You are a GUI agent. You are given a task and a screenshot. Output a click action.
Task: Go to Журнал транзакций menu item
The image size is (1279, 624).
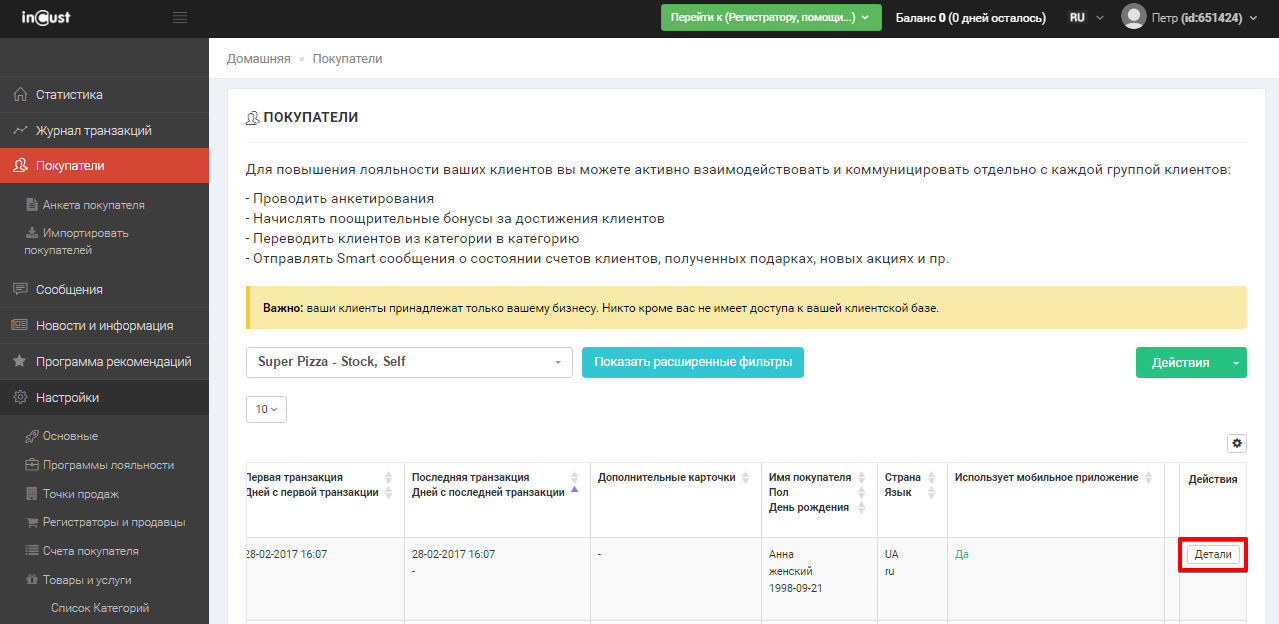tap(93, 131)
